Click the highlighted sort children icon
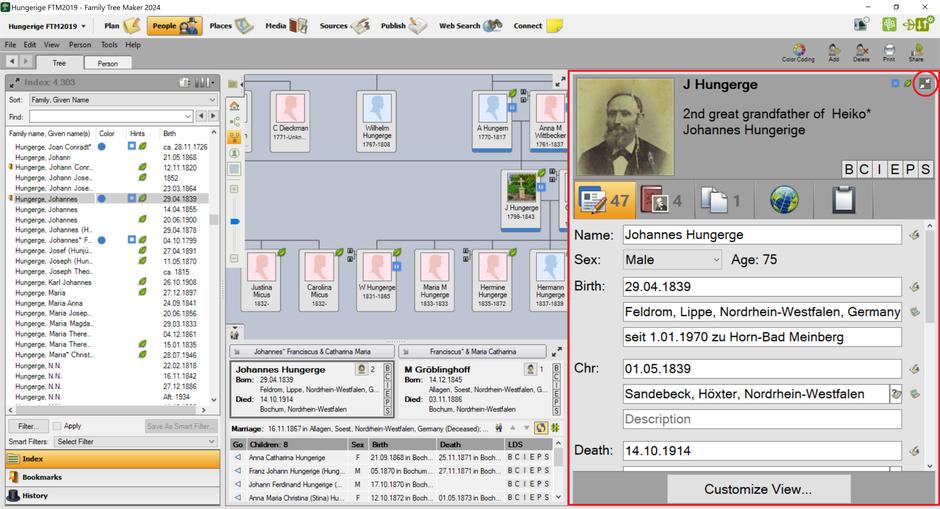Image resolution: width=940 pixels, height=509 pixels. (541, 428)
